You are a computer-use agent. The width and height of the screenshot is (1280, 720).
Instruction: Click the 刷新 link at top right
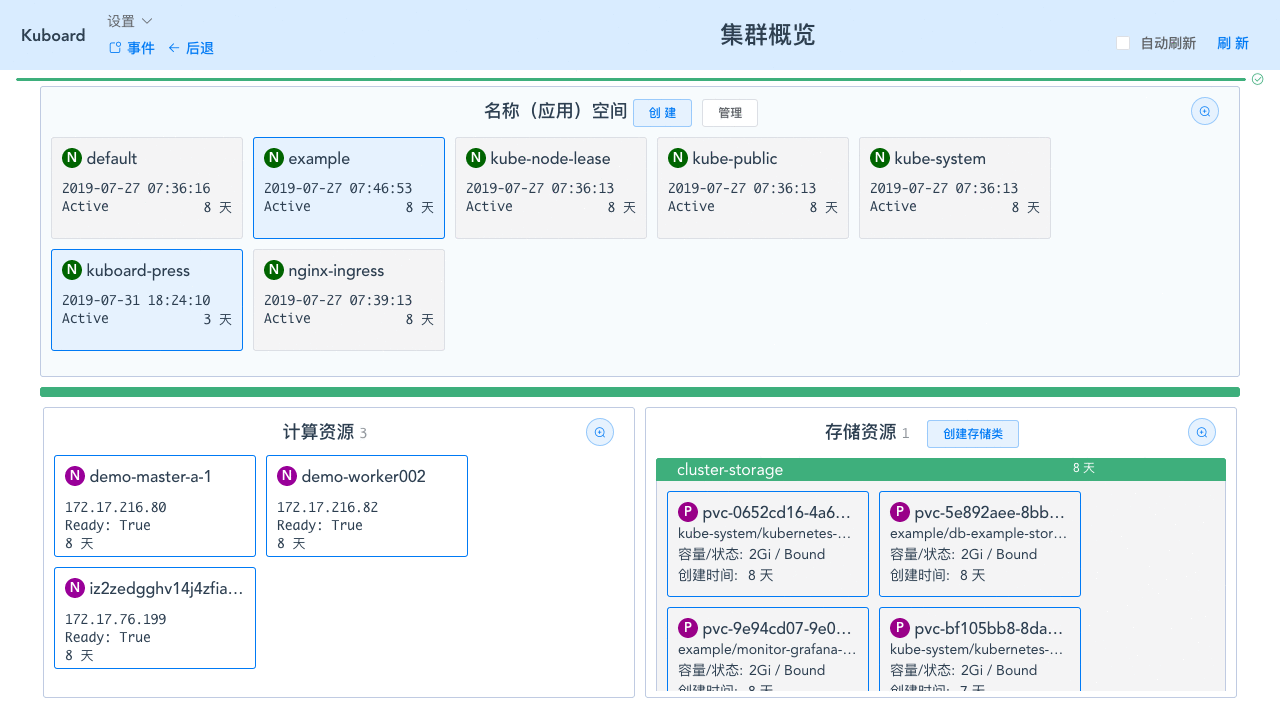click(x=1232, y=43)
